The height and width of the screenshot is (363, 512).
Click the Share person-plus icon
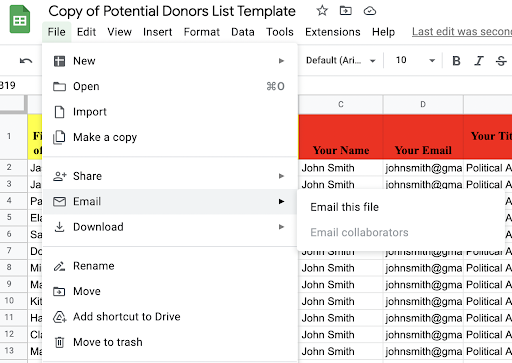click(x=60, y=176)
